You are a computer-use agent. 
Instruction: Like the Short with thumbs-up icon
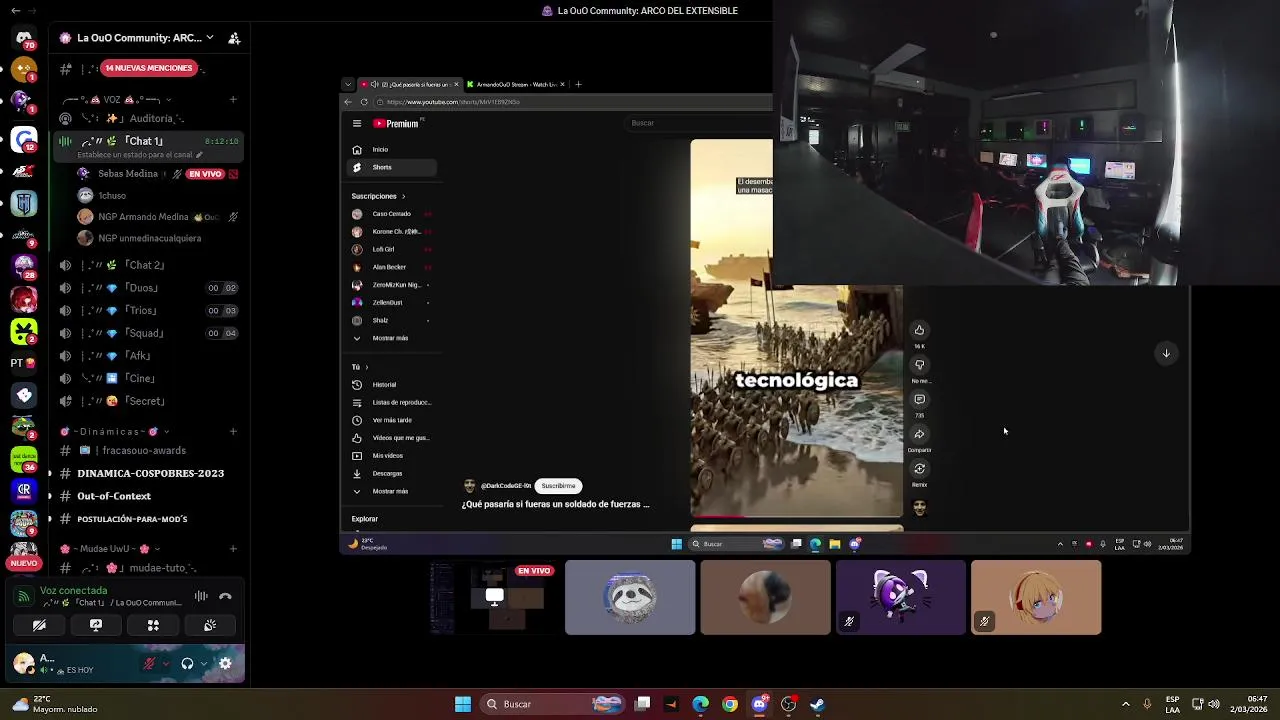click(919, 330)
